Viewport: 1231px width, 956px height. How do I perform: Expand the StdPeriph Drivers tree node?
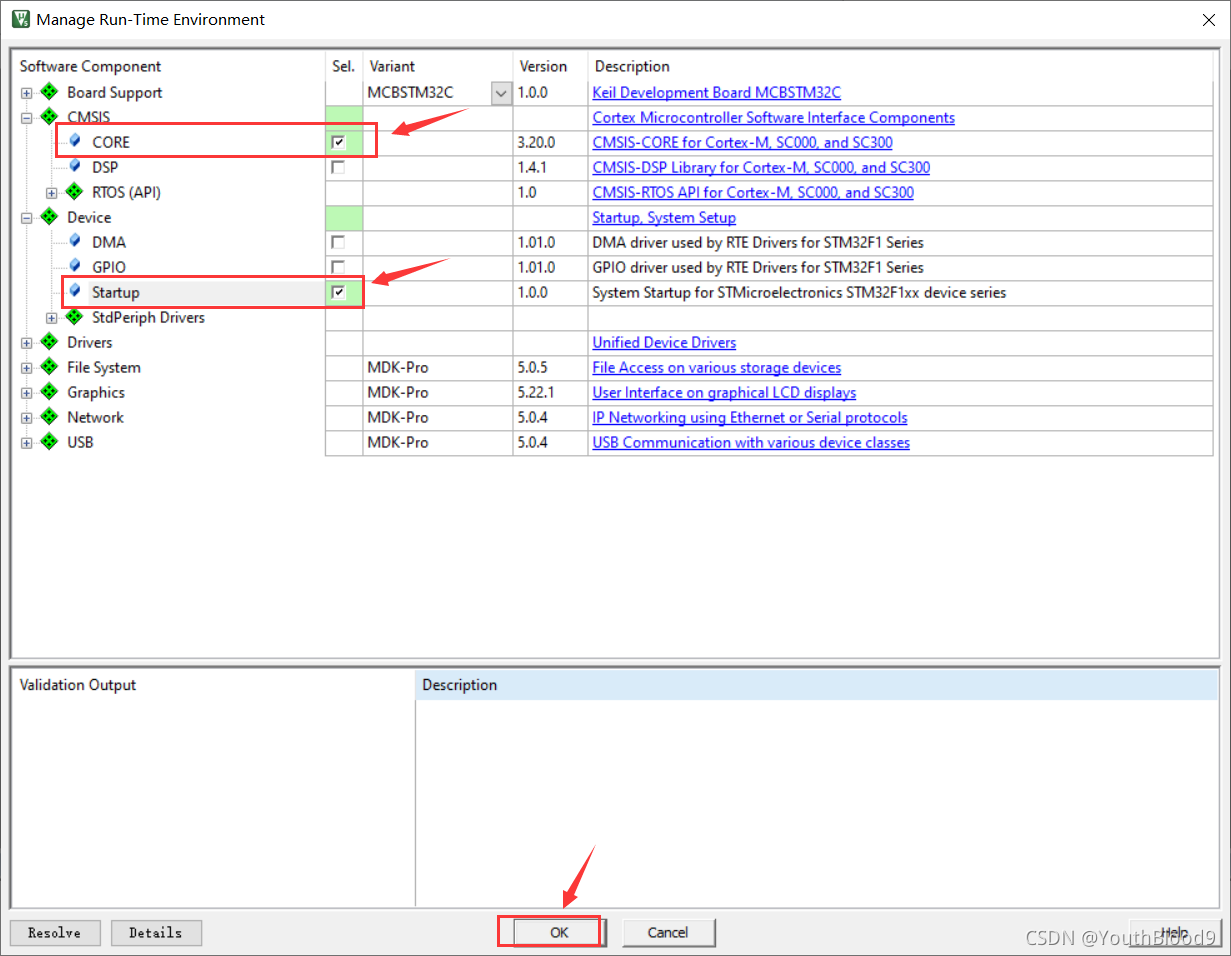tap(52, 318)
